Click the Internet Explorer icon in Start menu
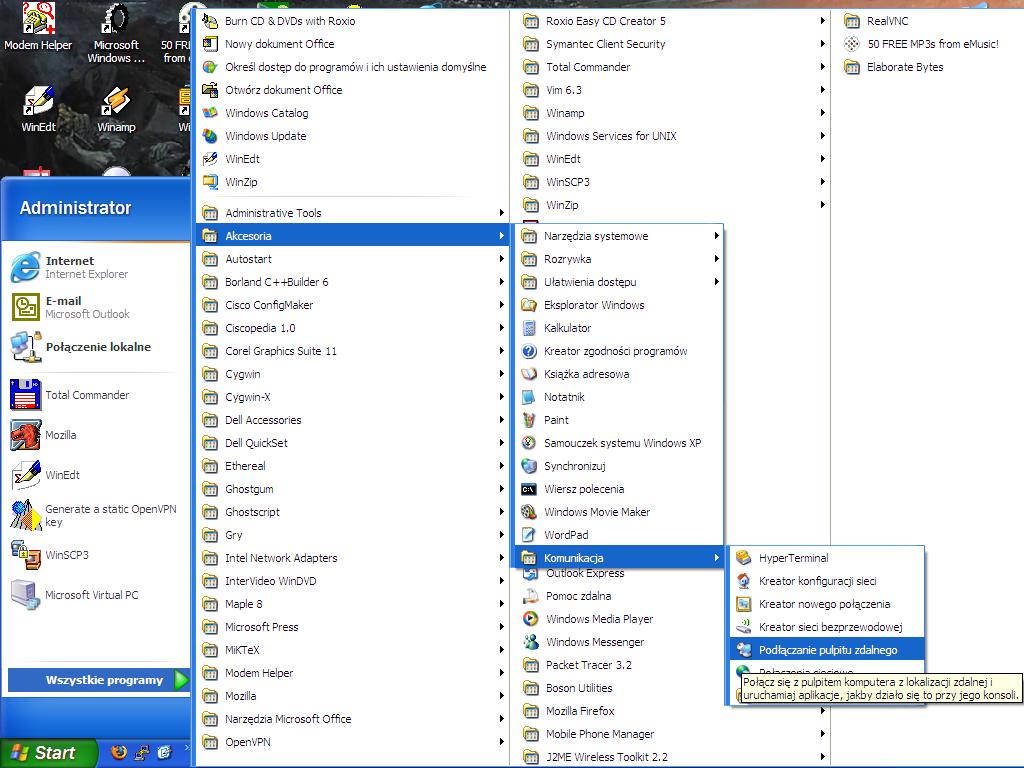Viewport: 1024px width, 768px height. (25, 267)
